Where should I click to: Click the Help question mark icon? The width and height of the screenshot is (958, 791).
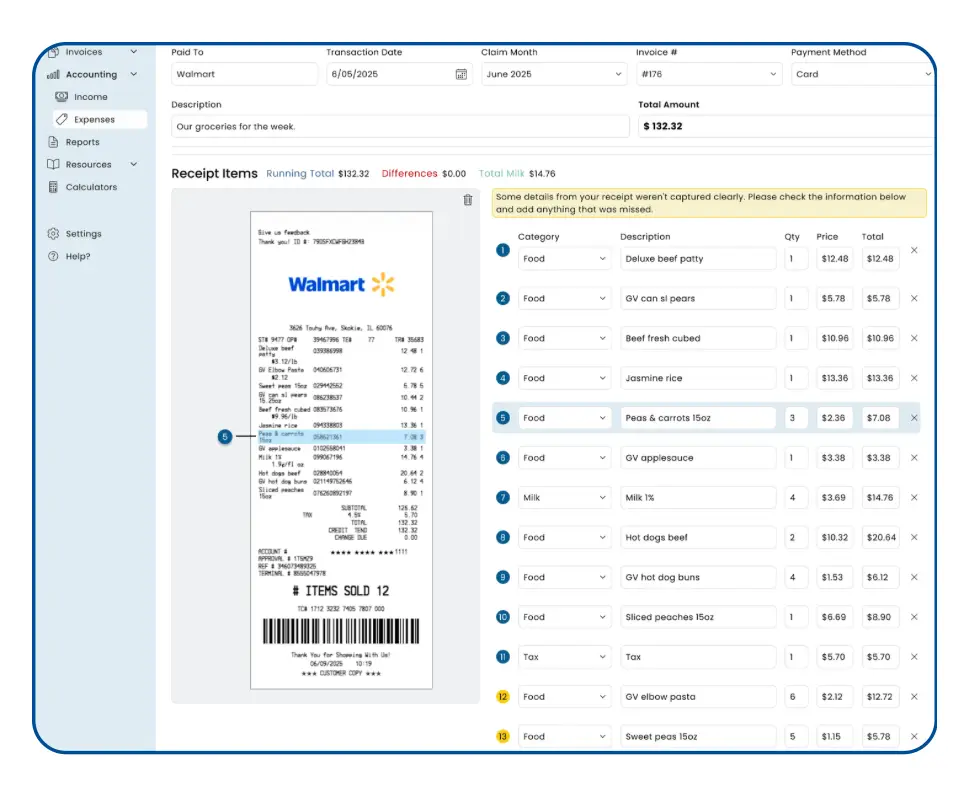click(54, 256)
